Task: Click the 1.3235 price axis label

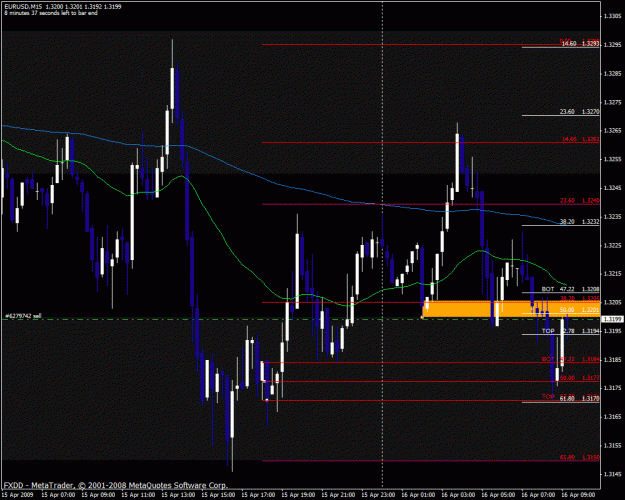Action: pyautogui.click(x=613, y=217)
